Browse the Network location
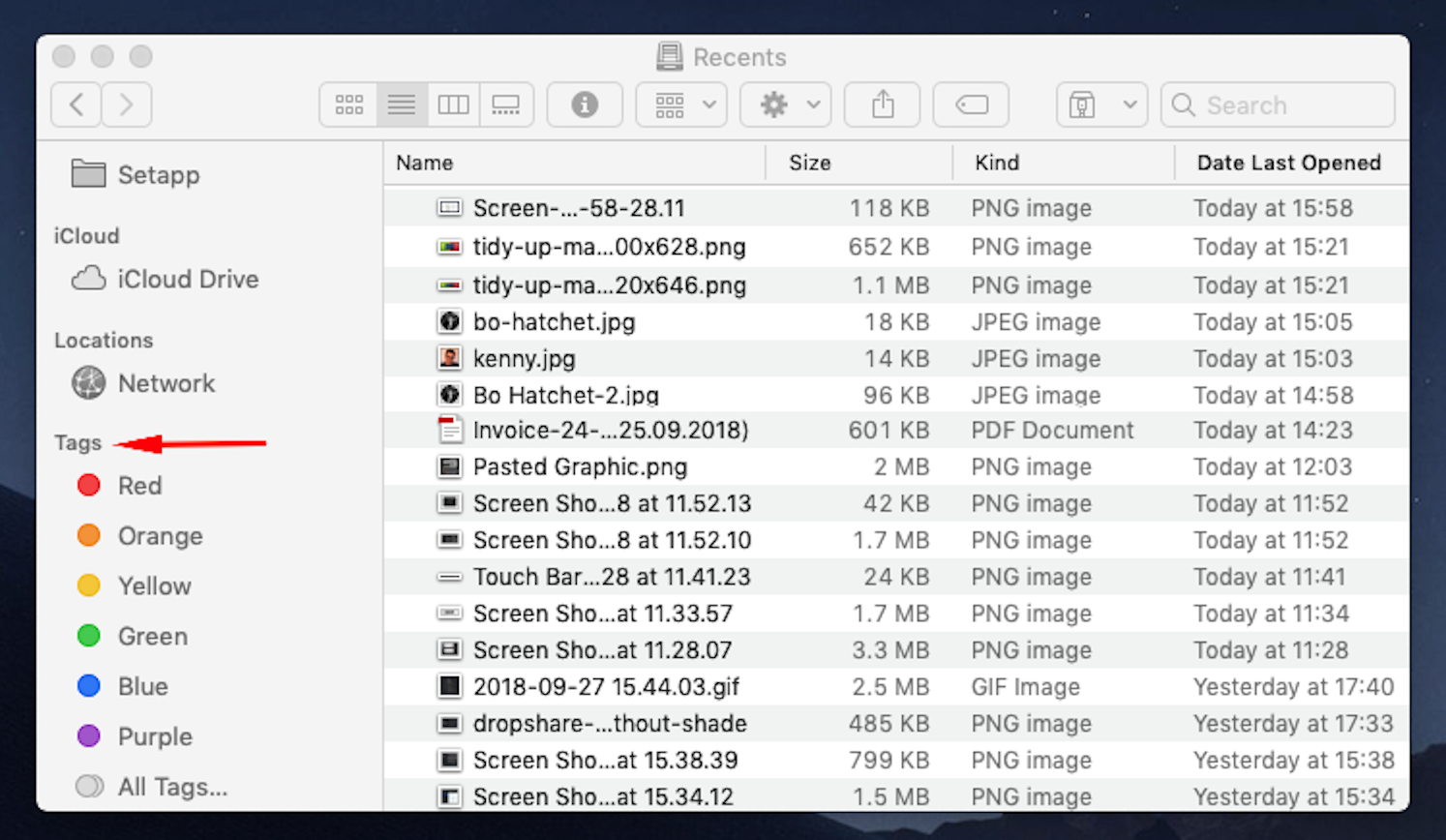The image size is (1446, 840). click(166, 383)
